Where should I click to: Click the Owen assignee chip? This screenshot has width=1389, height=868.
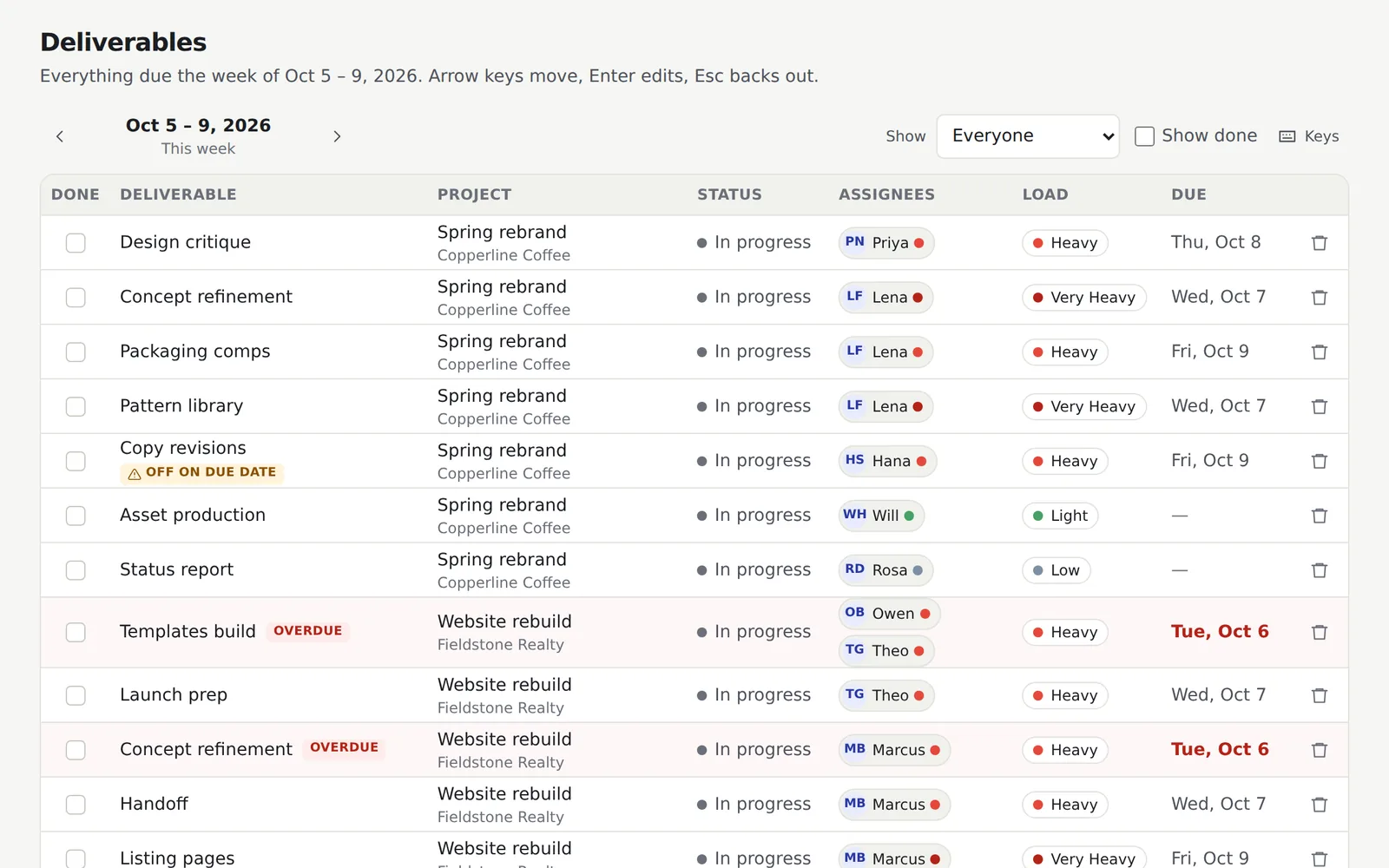point(889,614)
